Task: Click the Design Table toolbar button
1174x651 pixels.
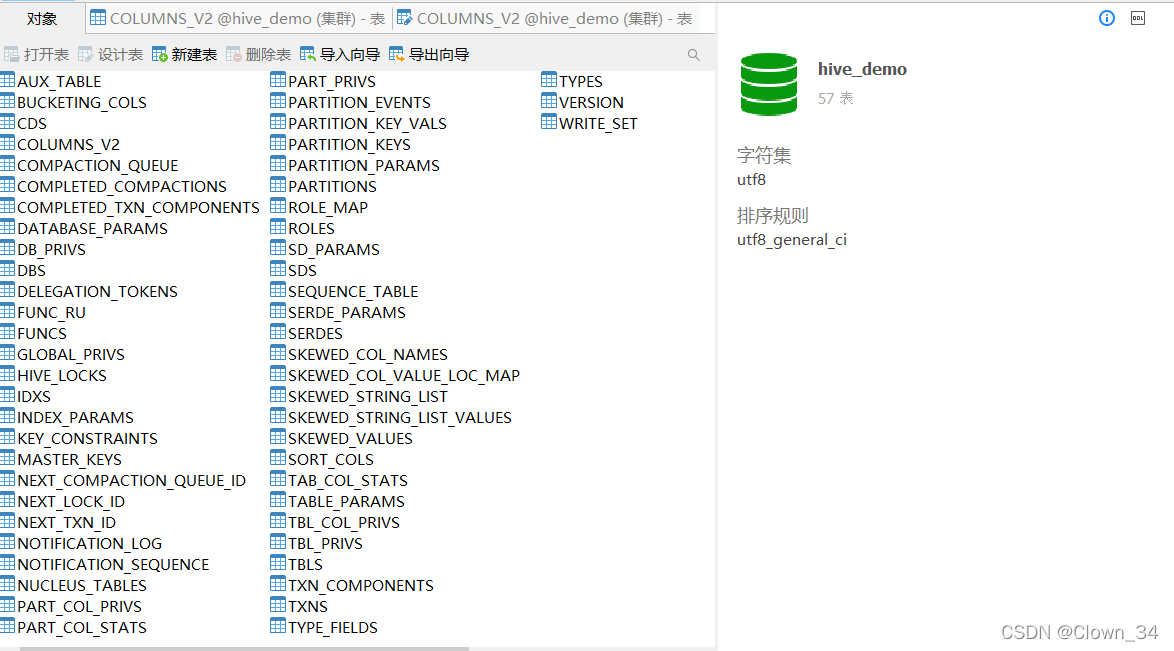Action: (111, 55)
